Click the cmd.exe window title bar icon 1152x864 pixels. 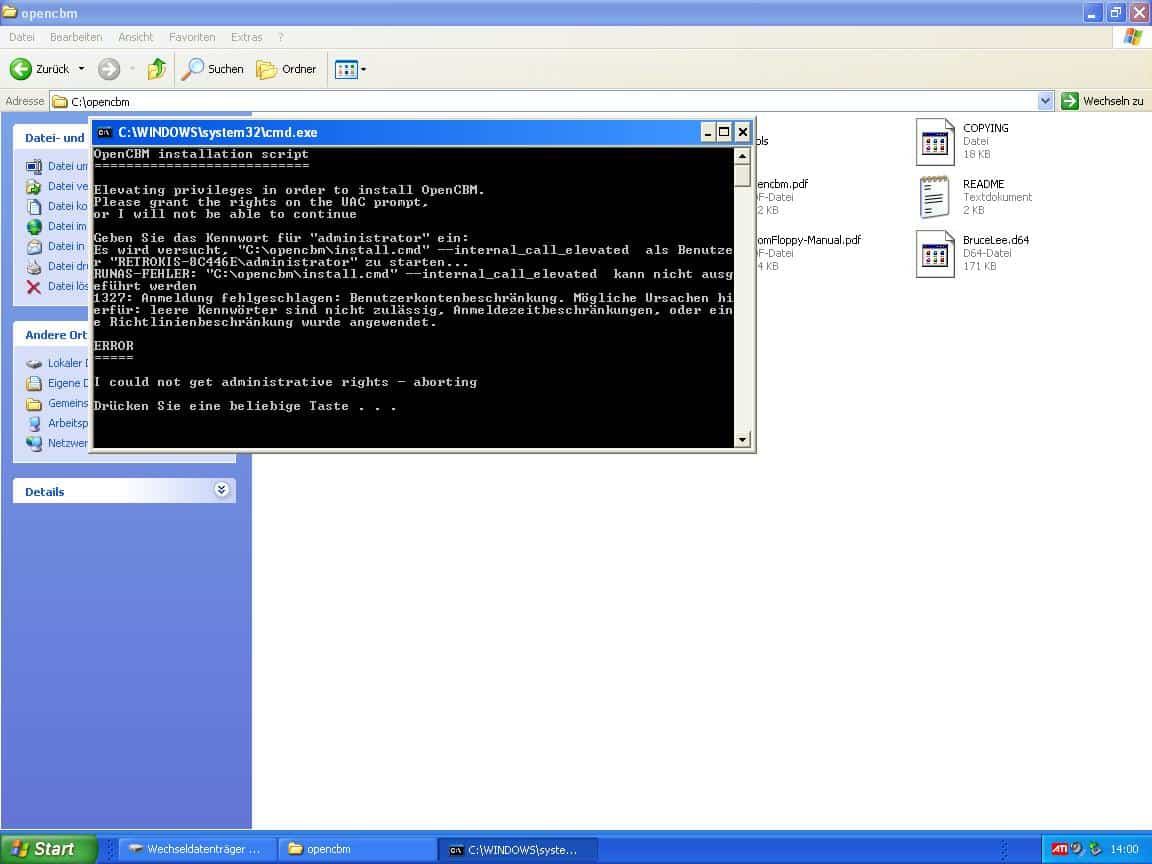(x=104, y=132)
